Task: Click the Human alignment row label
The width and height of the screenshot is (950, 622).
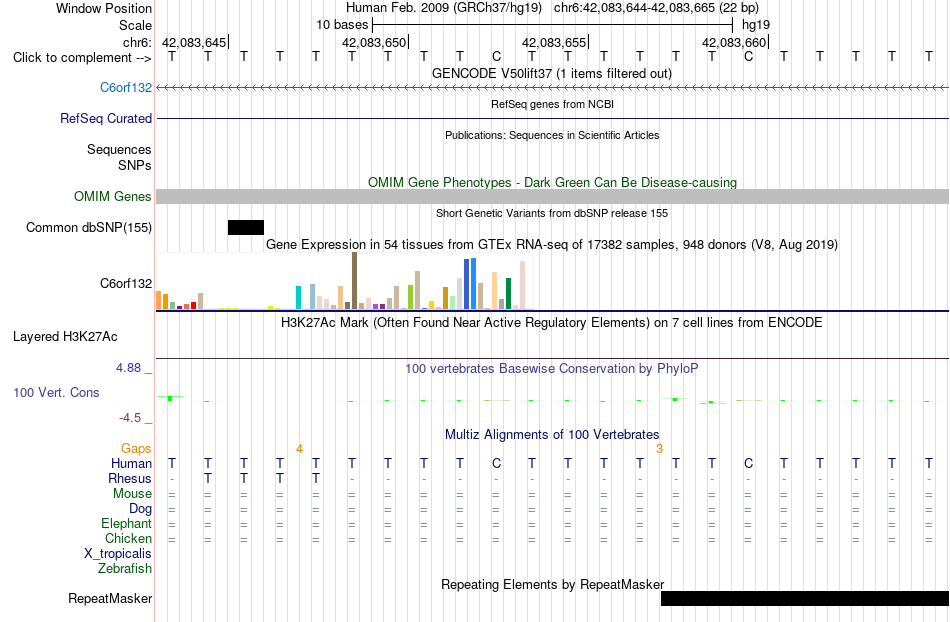Action: tap(131, 464)
